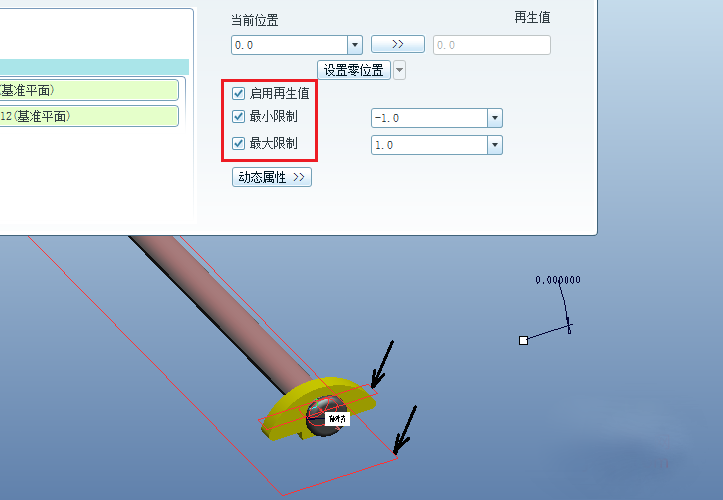Screen dimensions: 723x500
Task: Expand the arrow next to 设置零位置
Action: (x=399, y=71)
